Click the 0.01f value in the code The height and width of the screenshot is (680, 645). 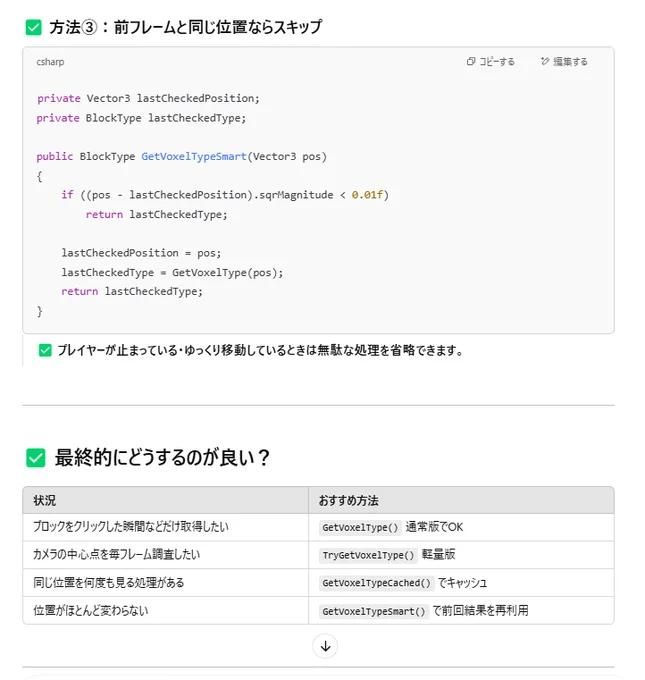367,195
